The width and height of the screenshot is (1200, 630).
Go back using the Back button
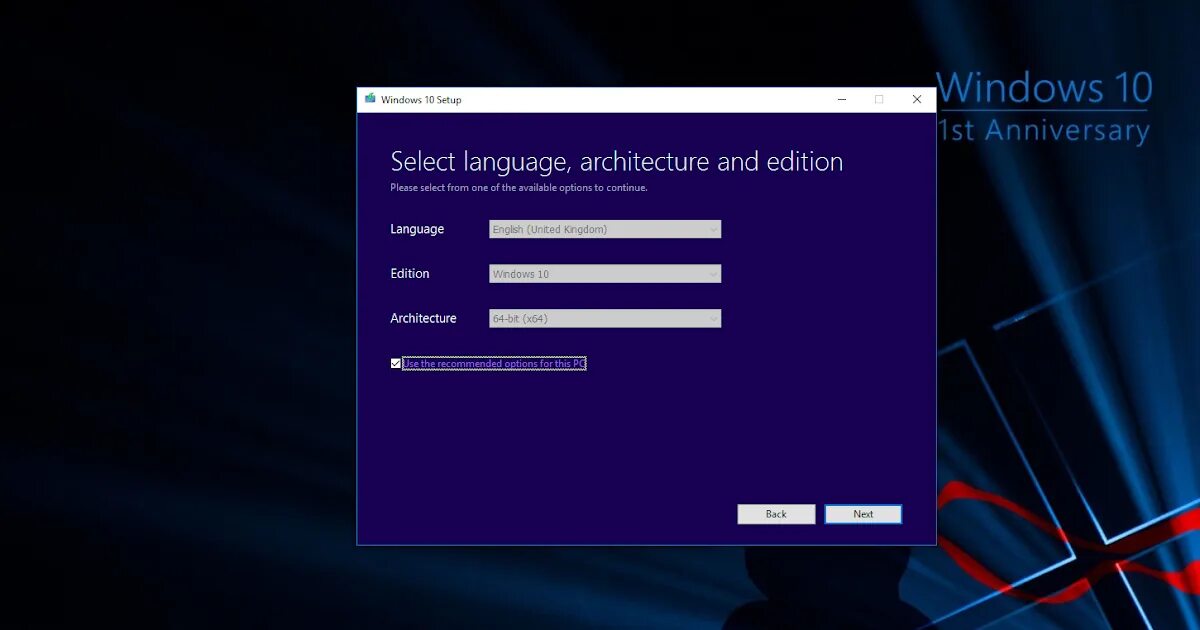(776, 514)
